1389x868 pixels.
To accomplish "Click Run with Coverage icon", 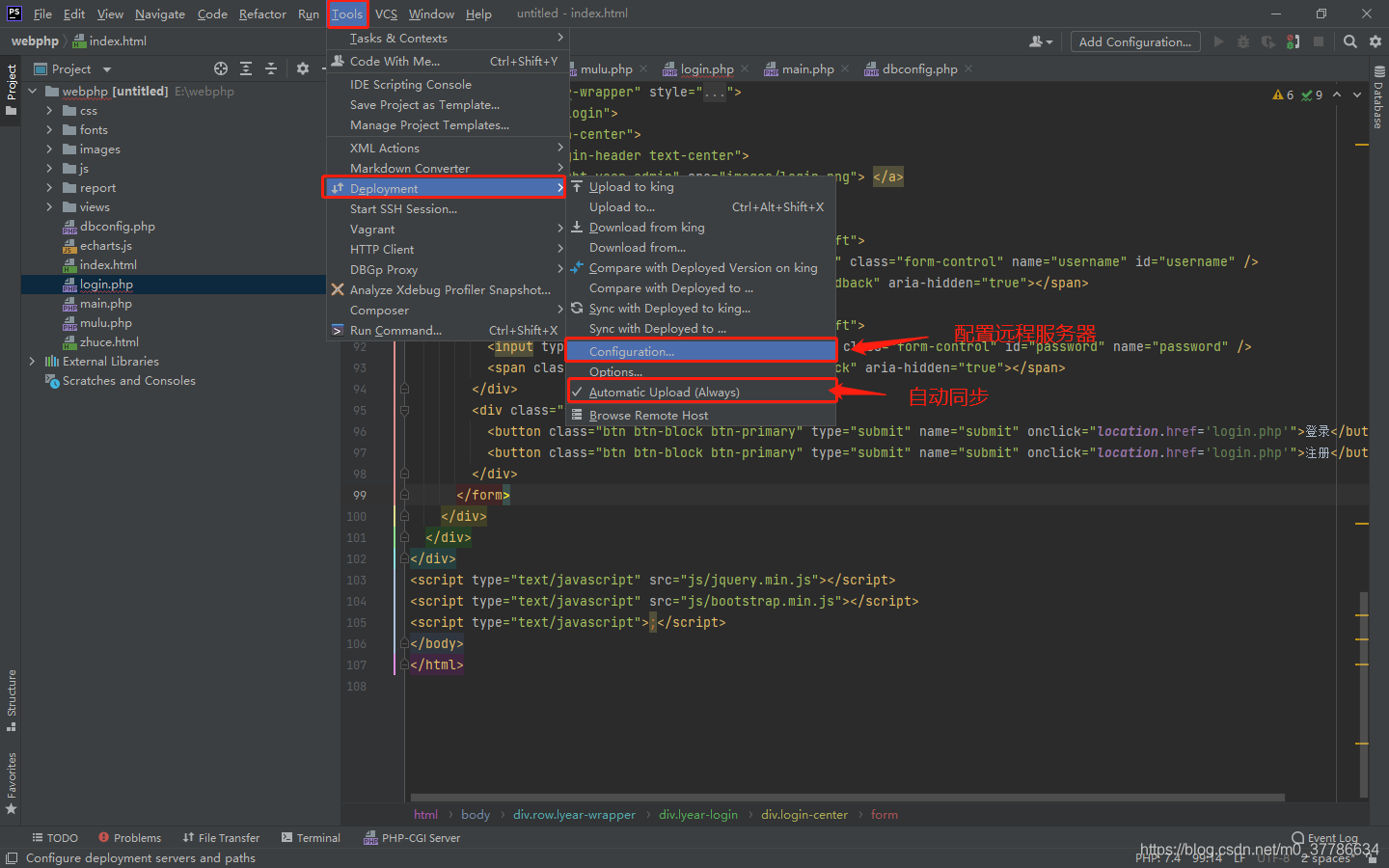I will point(1267,41).
